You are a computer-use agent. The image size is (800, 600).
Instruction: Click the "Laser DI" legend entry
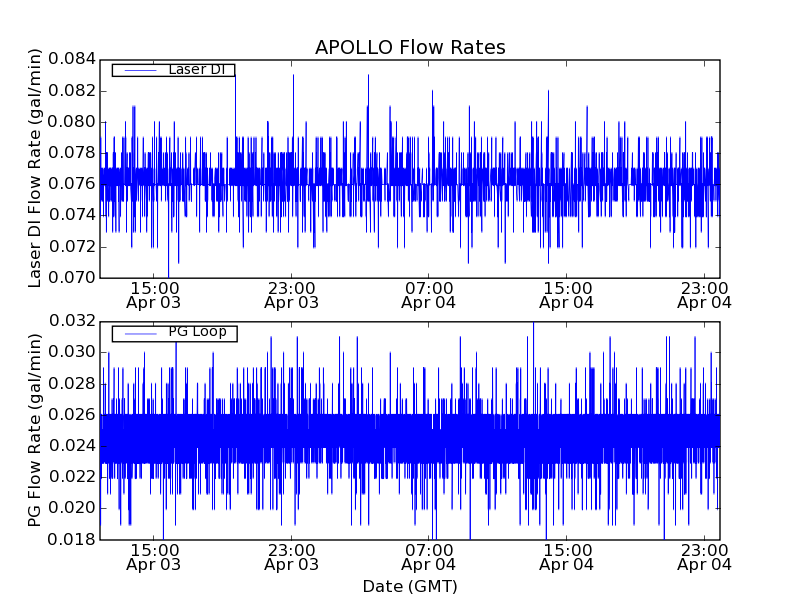(173, 70)
